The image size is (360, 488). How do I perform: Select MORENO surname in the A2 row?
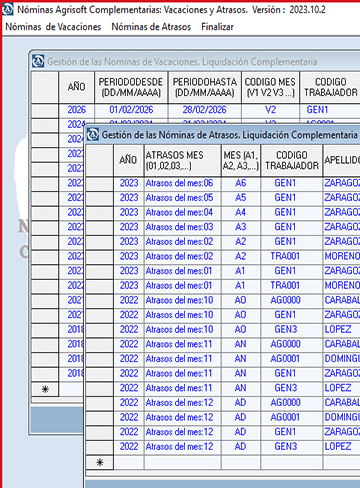(342, 256)
